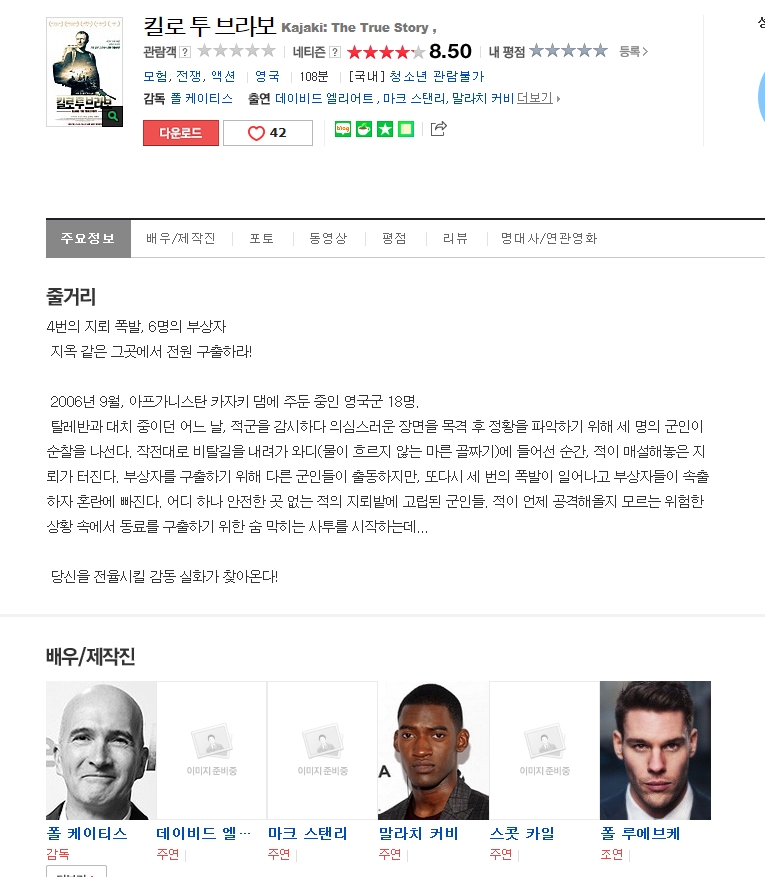The height and width of the screenshot is (877, 765).
Task: Open 폴 루예브케 actor photo
Action: point(655,751)
